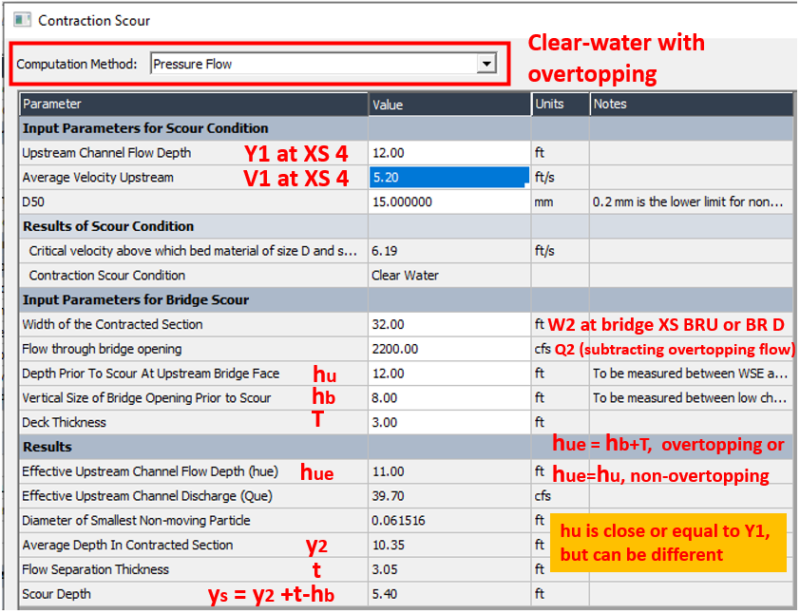The image size is (800, 614).
Task: Click the Contraction Scour window icon
Action: point(22,20)
